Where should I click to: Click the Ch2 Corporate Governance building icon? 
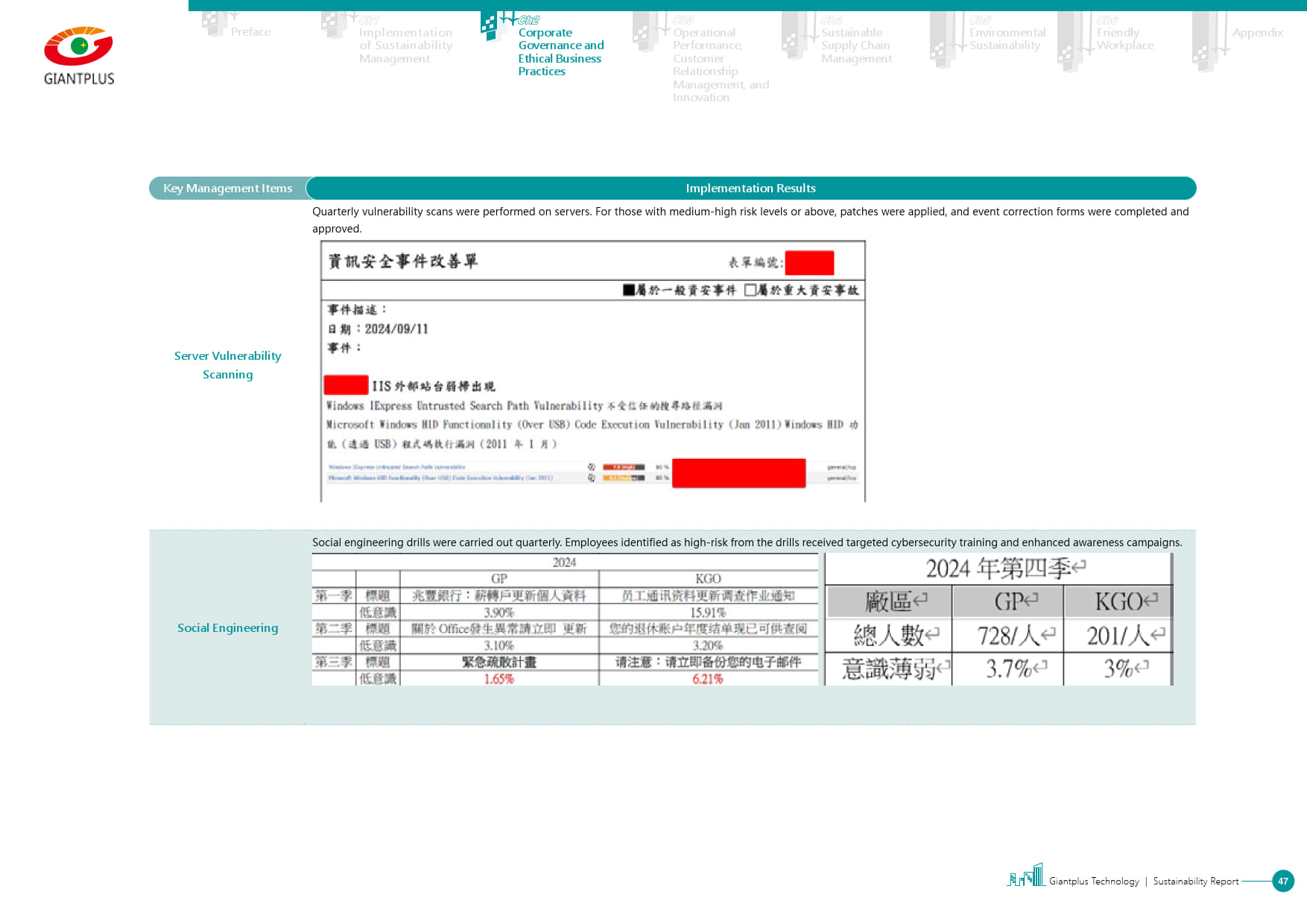pyautogui.click(x=490, y=26)
